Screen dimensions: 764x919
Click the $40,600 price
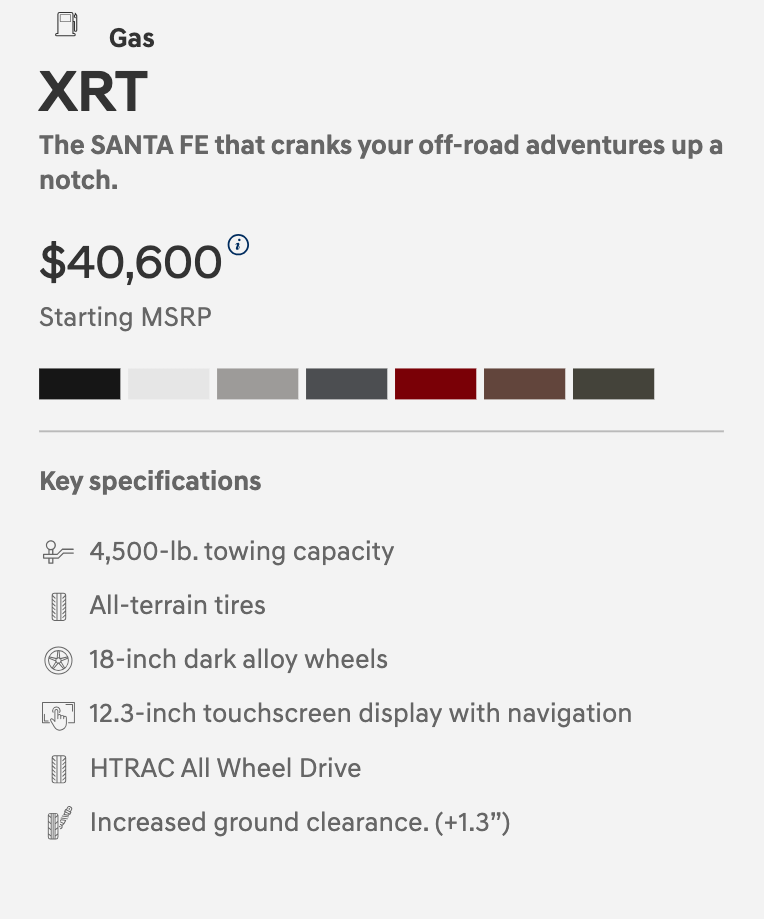130,262
